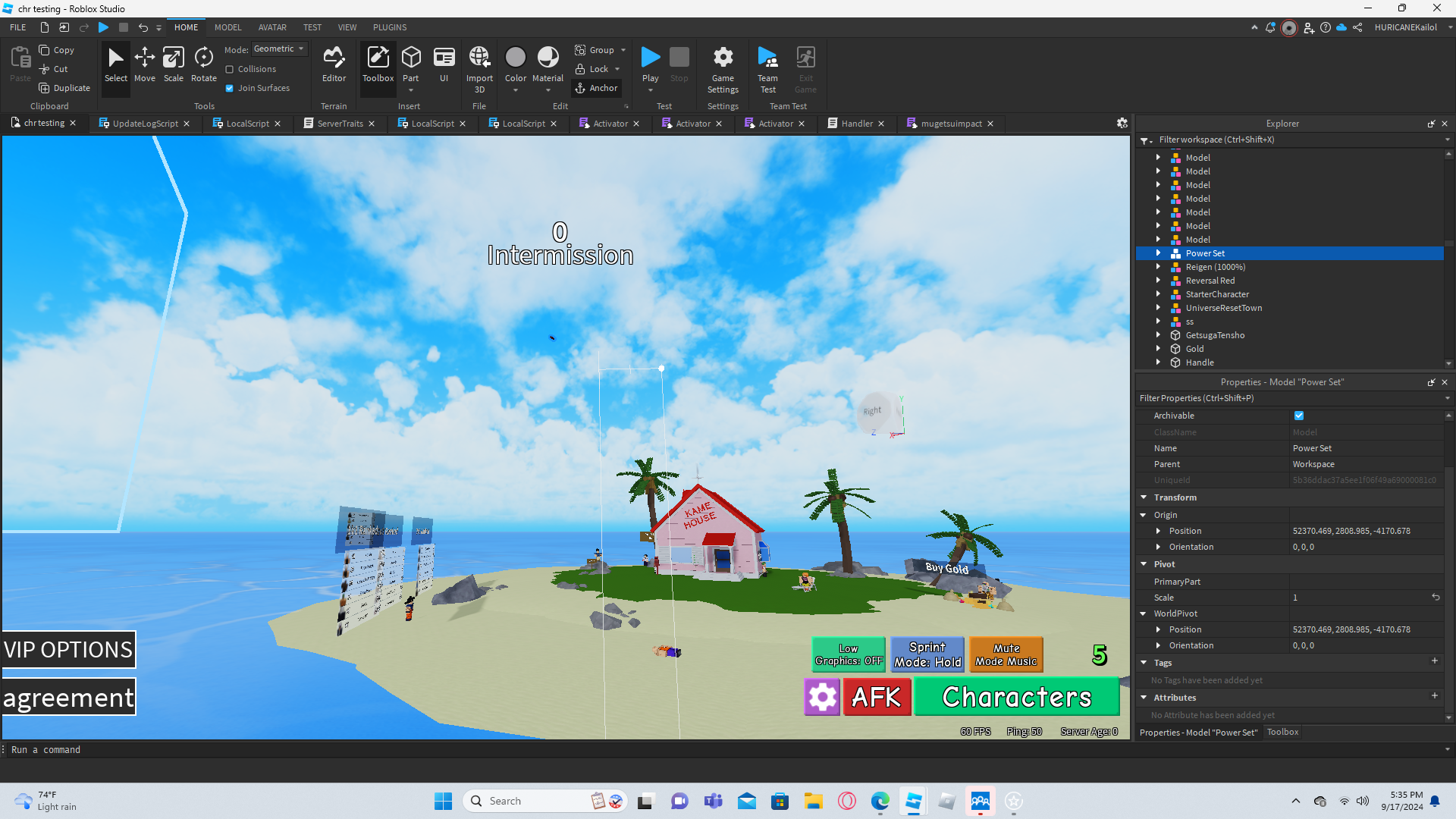
Task: Collapse the Transform properties section
Action: [1144, 497]
